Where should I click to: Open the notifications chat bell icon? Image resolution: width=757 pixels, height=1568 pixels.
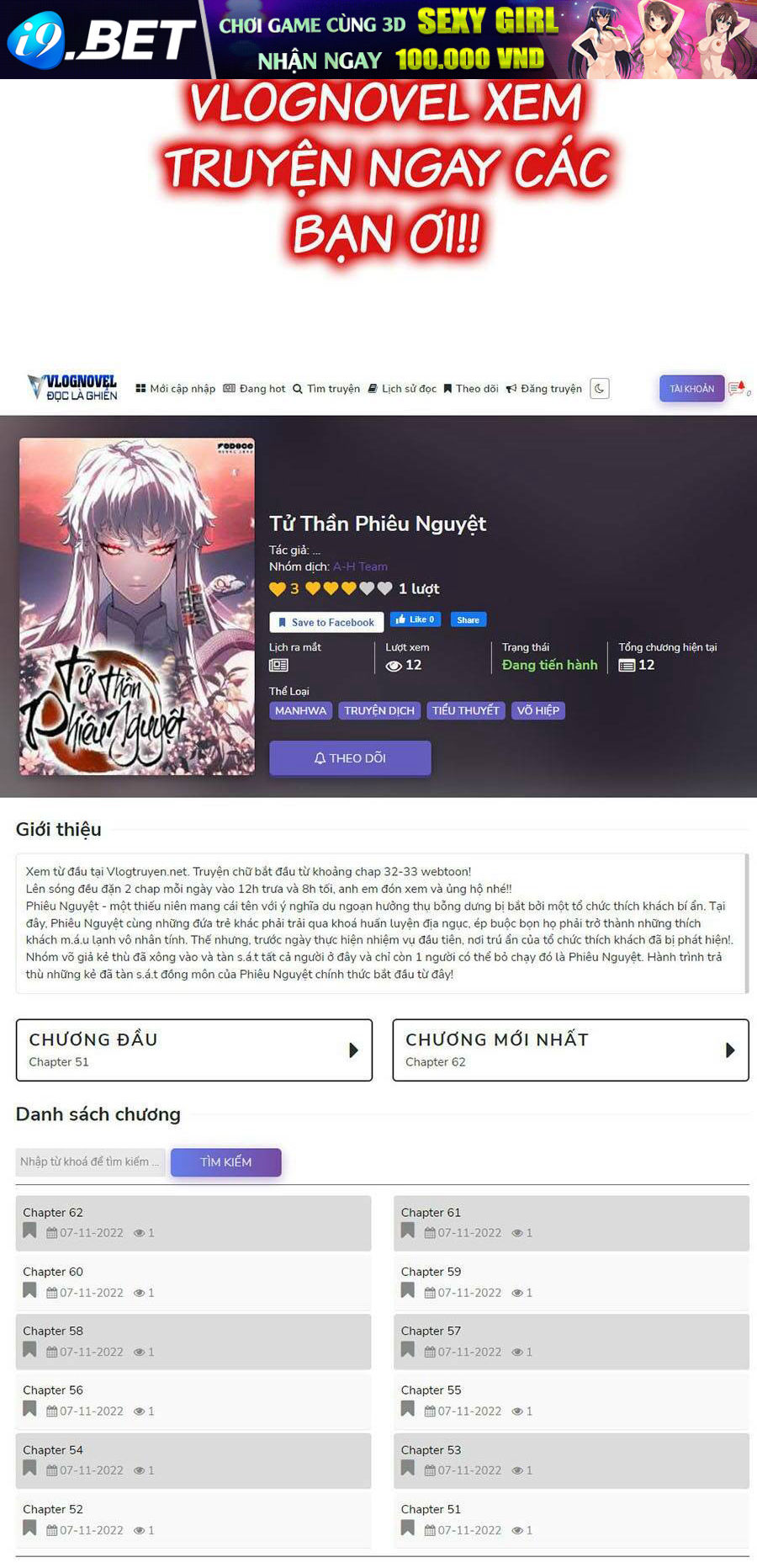pos(737,388)
